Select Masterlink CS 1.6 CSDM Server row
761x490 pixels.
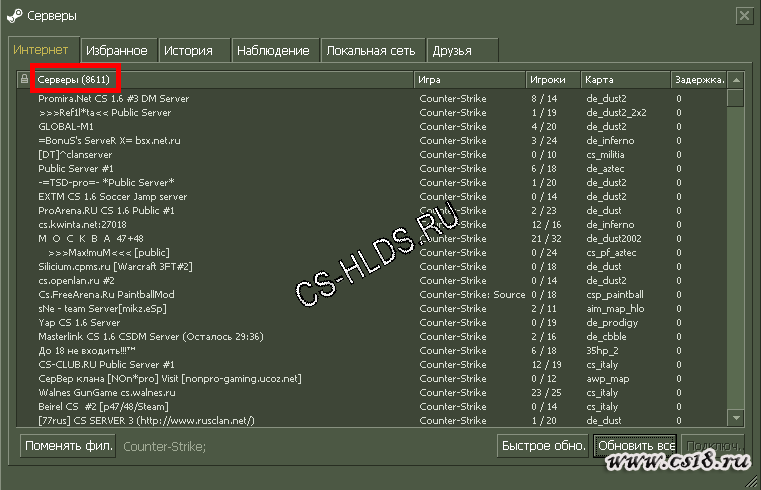point(372,337)
